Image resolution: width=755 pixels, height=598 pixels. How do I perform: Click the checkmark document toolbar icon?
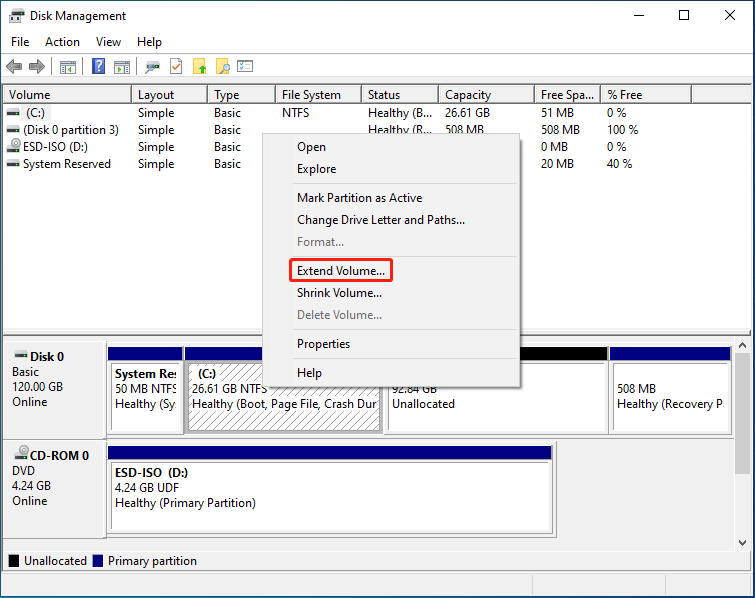click(176, 66)
